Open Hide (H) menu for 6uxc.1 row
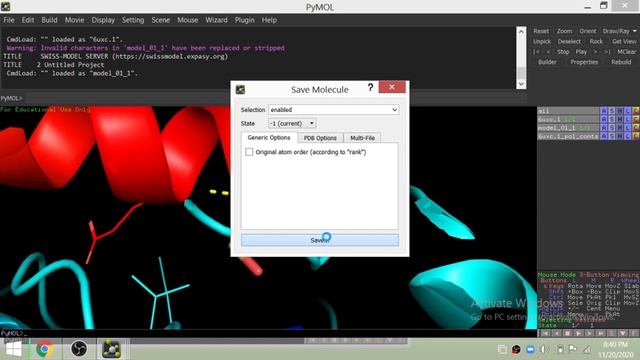The width and height of the screenshot is (640, 360). pos(620,119)
